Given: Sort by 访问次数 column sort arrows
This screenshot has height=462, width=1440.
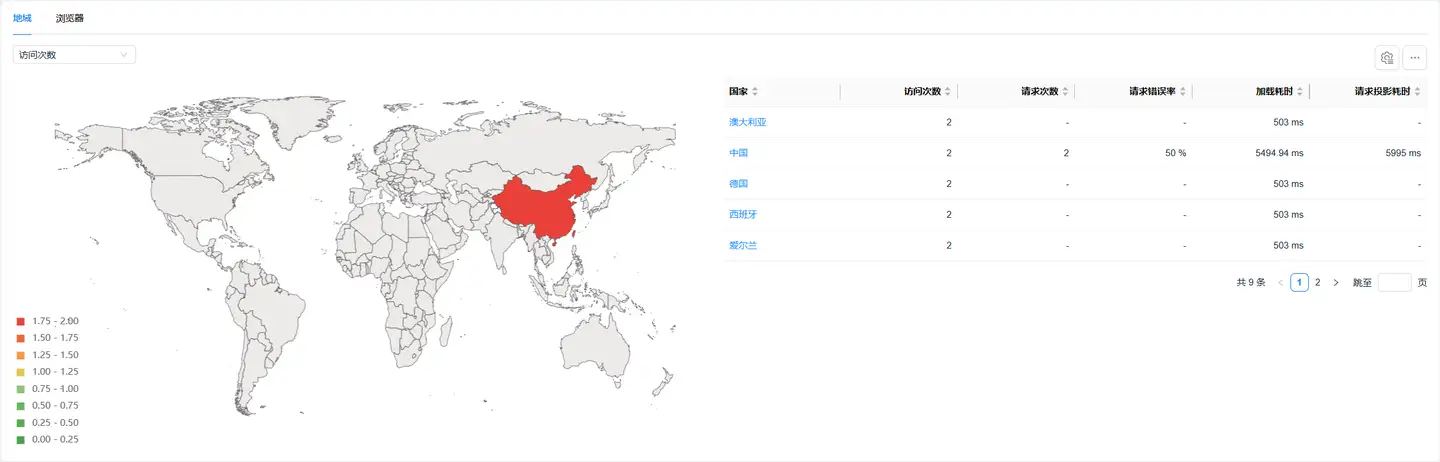Looking at the screenshot, I should [947, 92].
